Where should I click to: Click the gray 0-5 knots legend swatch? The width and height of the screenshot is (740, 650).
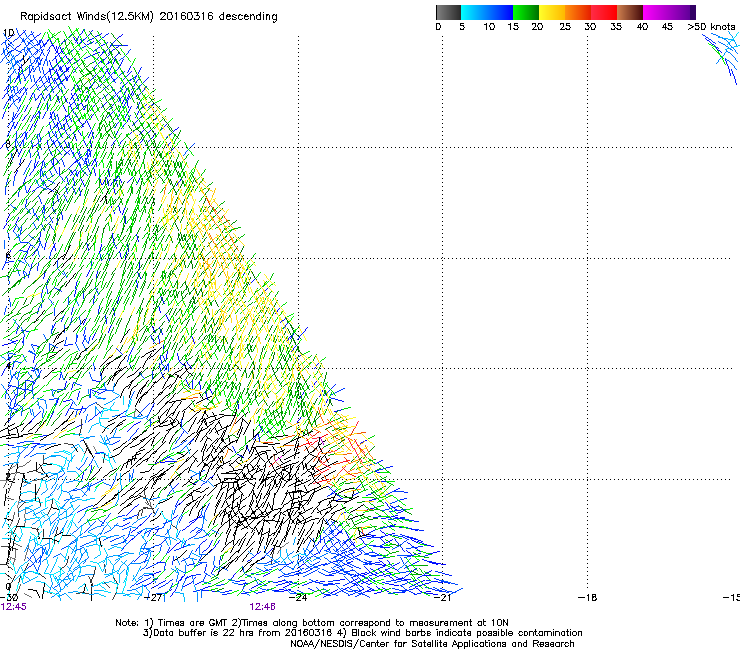[448, 12]
